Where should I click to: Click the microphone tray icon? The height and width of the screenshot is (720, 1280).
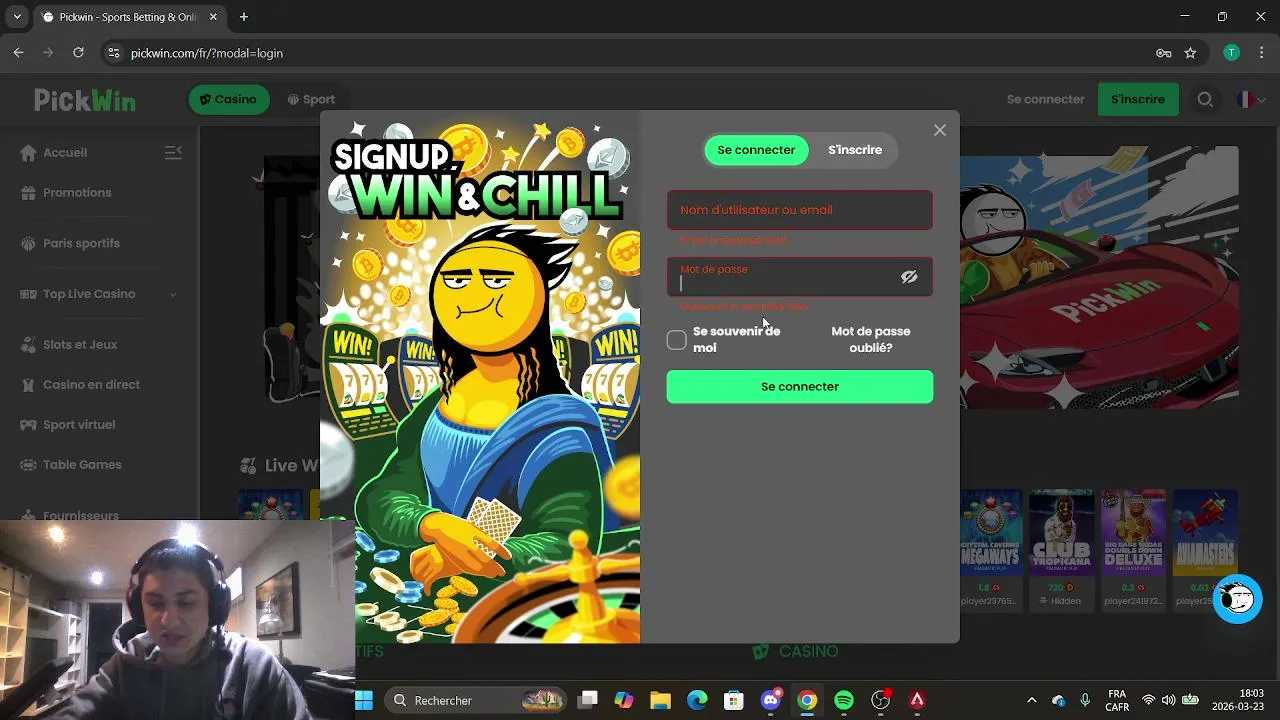pyautogui.click(x=1085, y=700)
